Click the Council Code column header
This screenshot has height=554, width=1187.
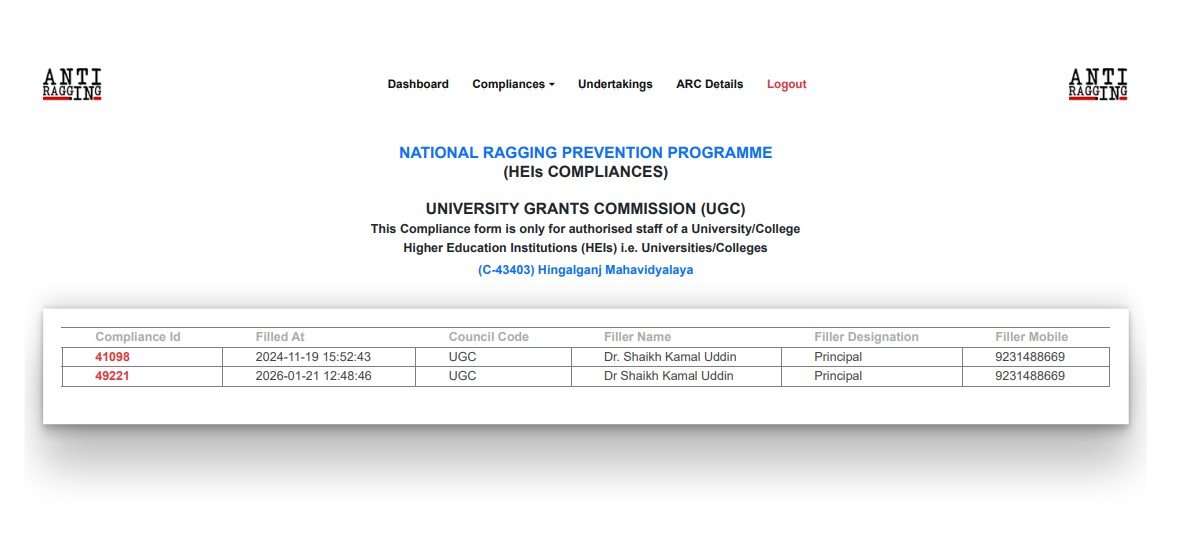pos(488,337)
